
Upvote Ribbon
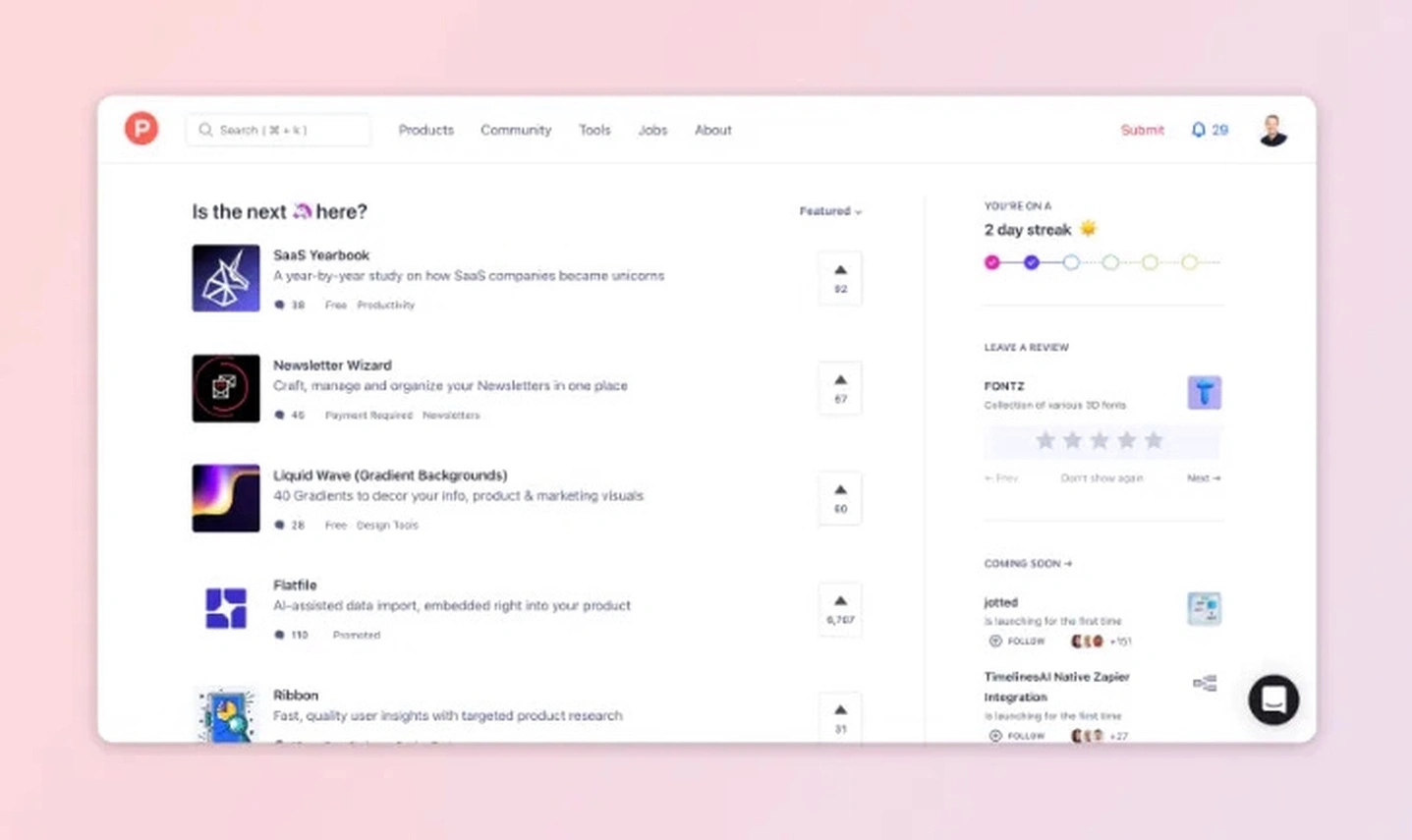click(x=840, y=717)
